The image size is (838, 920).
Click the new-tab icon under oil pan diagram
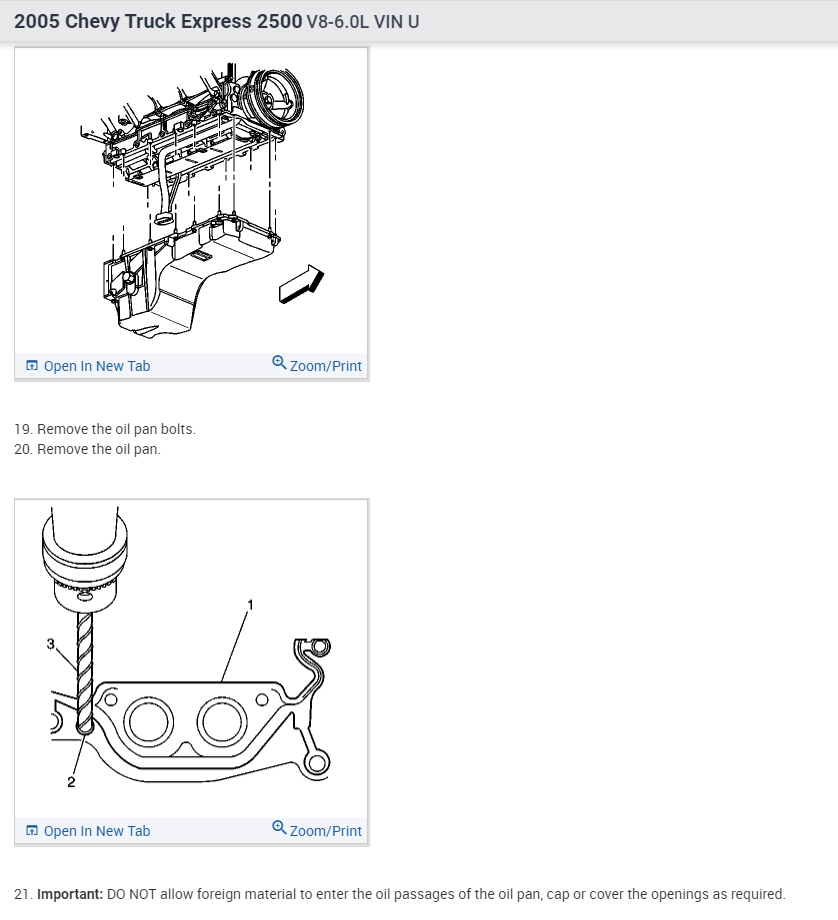[32, 366]
